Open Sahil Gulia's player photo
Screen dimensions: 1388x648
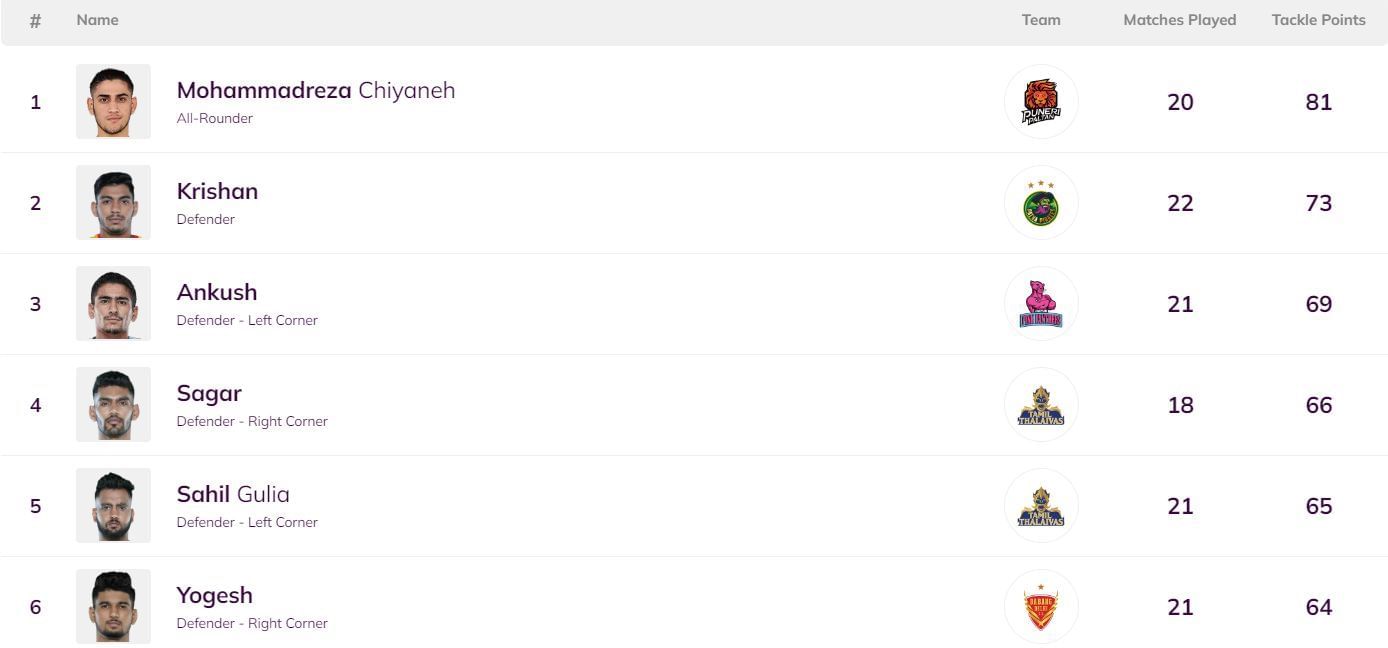(x=113, y=506)
